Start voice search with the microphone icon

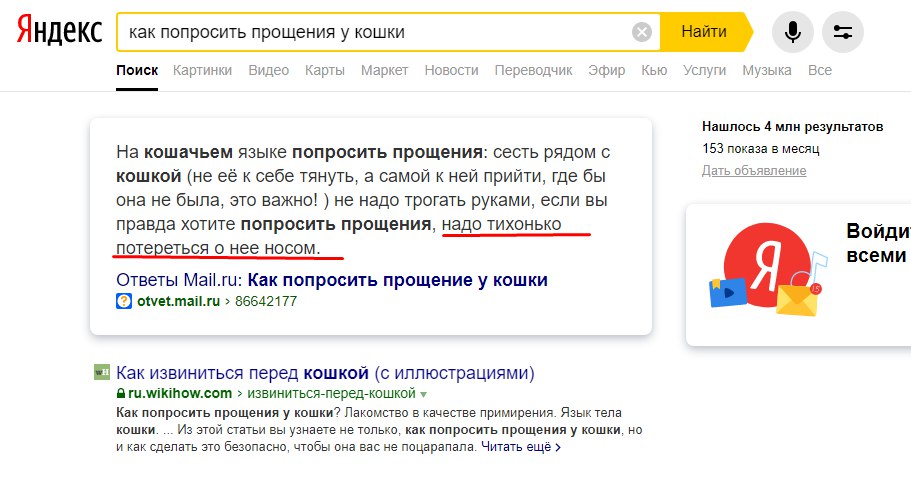click(792, 32)
